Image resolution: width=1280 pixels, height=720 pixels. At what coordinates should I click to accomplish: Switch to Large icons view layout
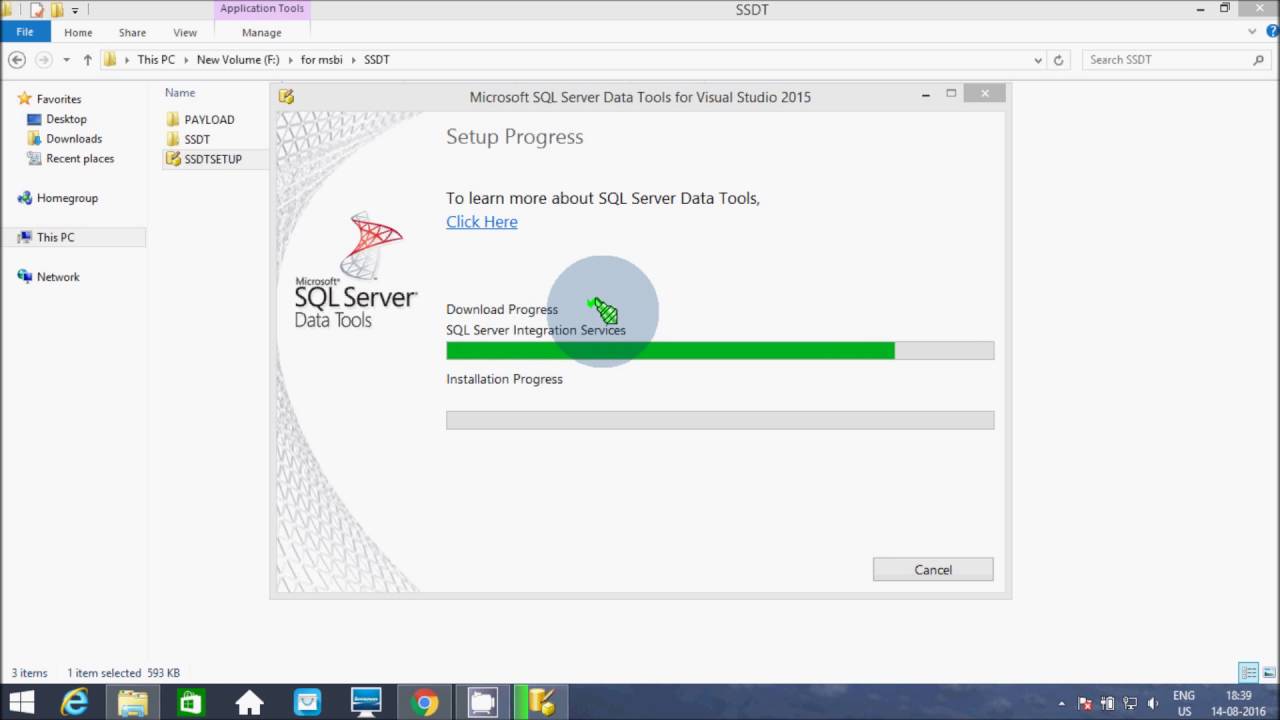1267,673
